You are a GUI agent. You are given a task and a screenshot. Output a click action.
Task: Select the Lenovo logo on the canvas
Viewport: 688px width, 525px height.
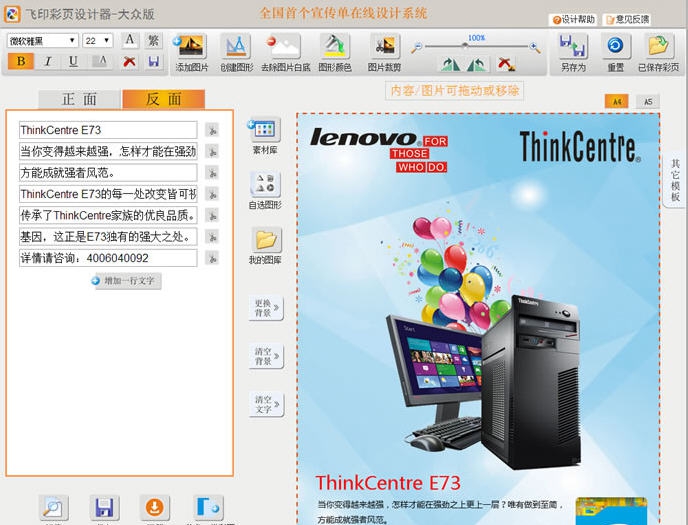point(379,150)
